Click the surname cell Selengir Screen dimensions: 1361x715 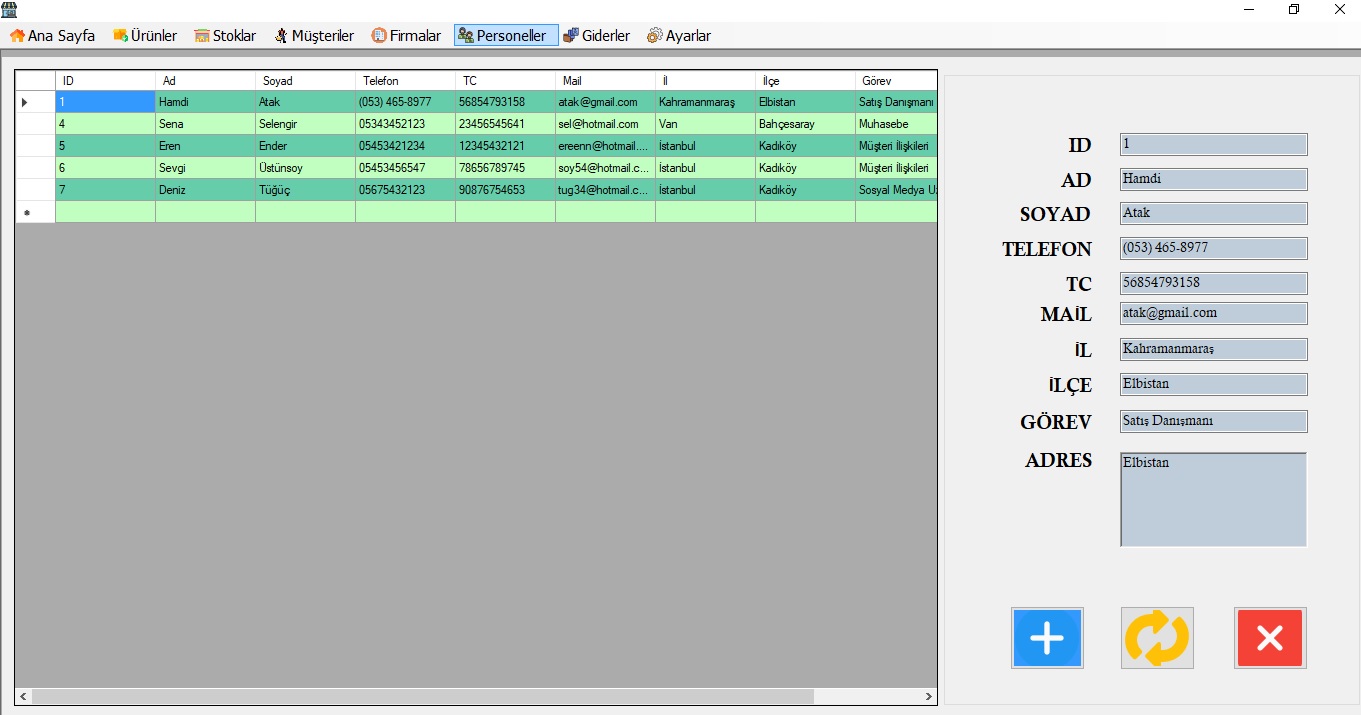pos(305,124)
